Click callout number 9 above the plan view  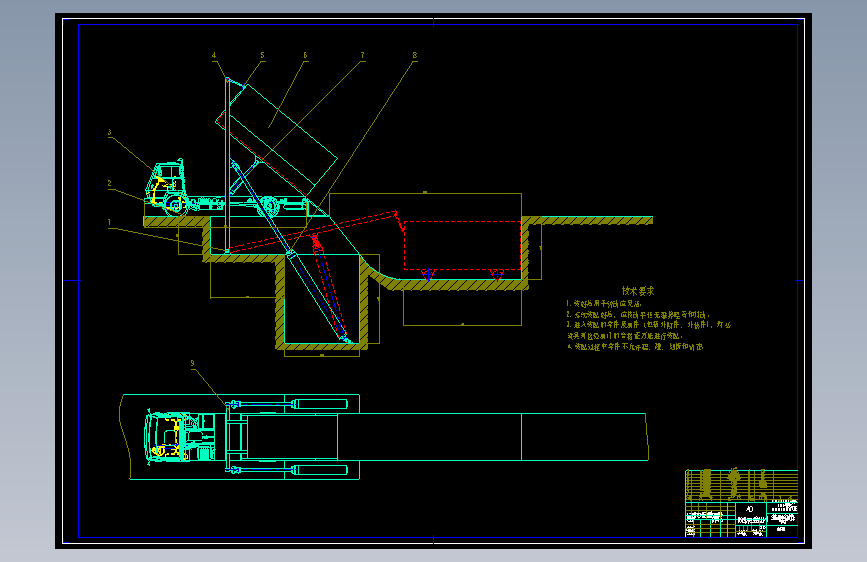[x=192, y=363]
